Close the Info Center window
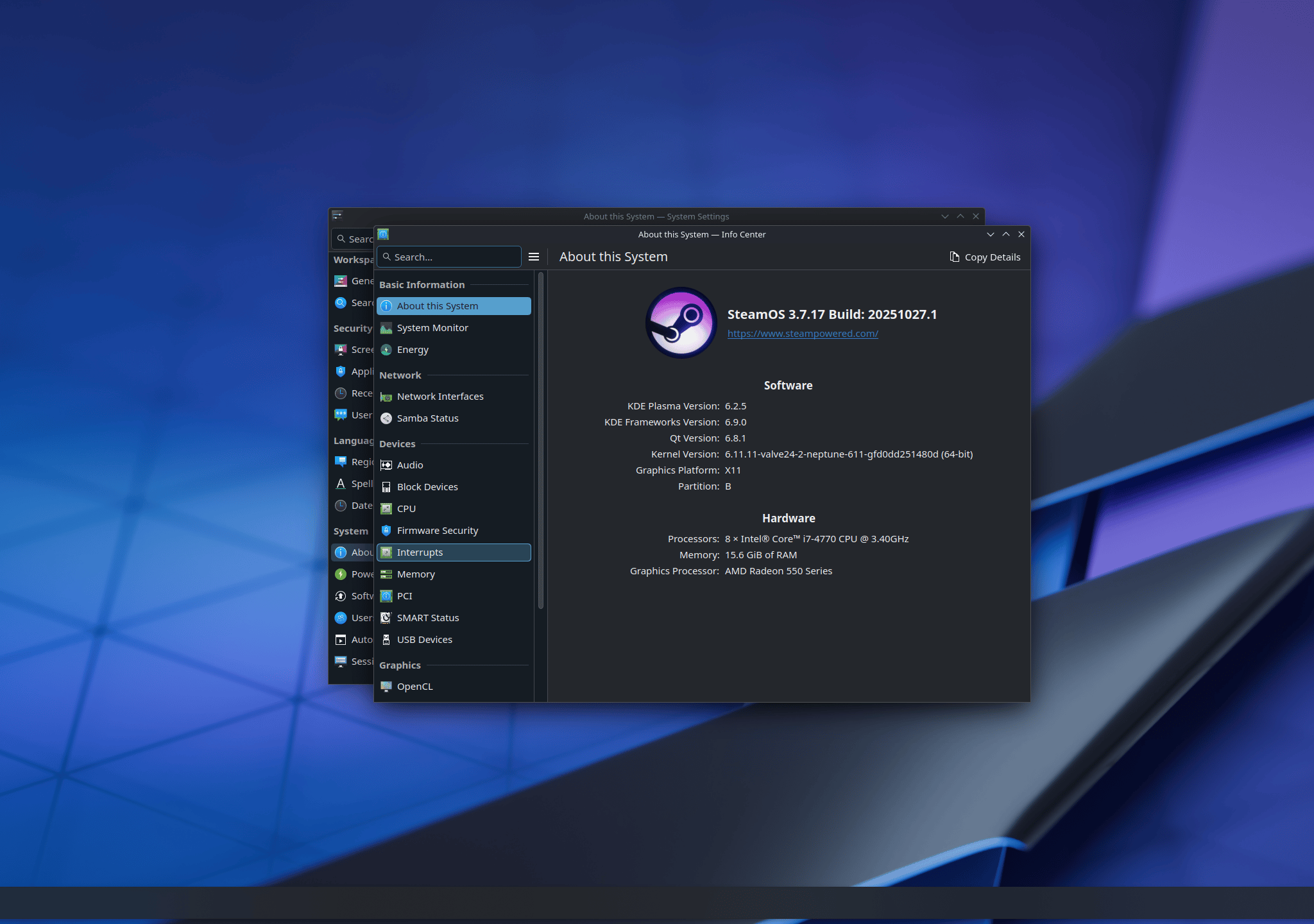Image resolution: width=1314 pixels, height=924 pixels. click(x=1021, y=234)
